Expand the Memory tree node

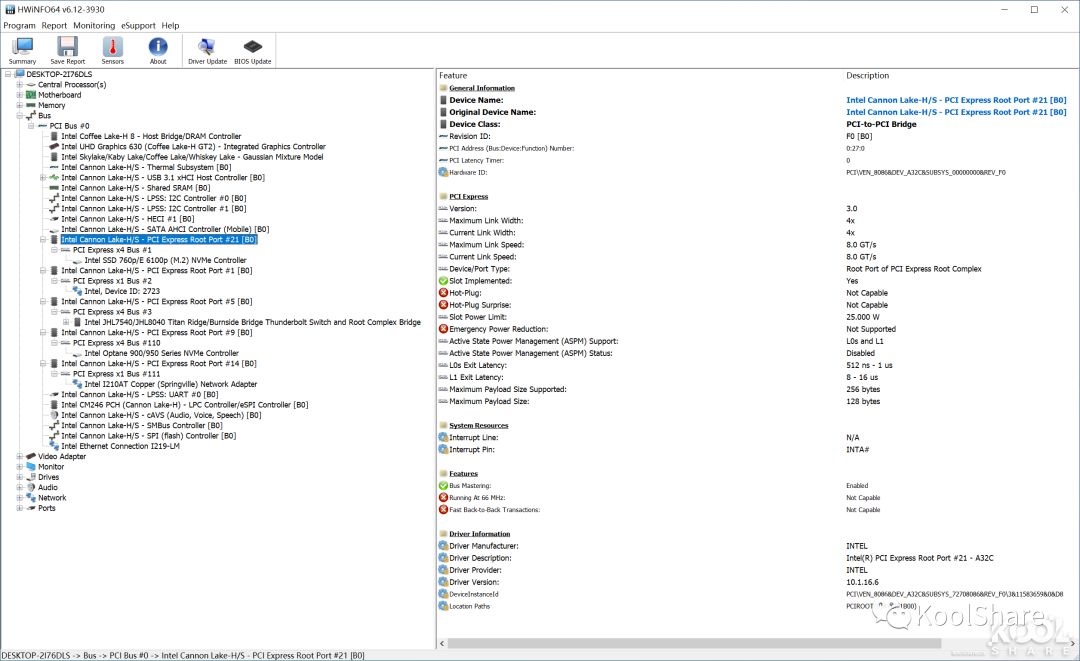pos(19,105)
